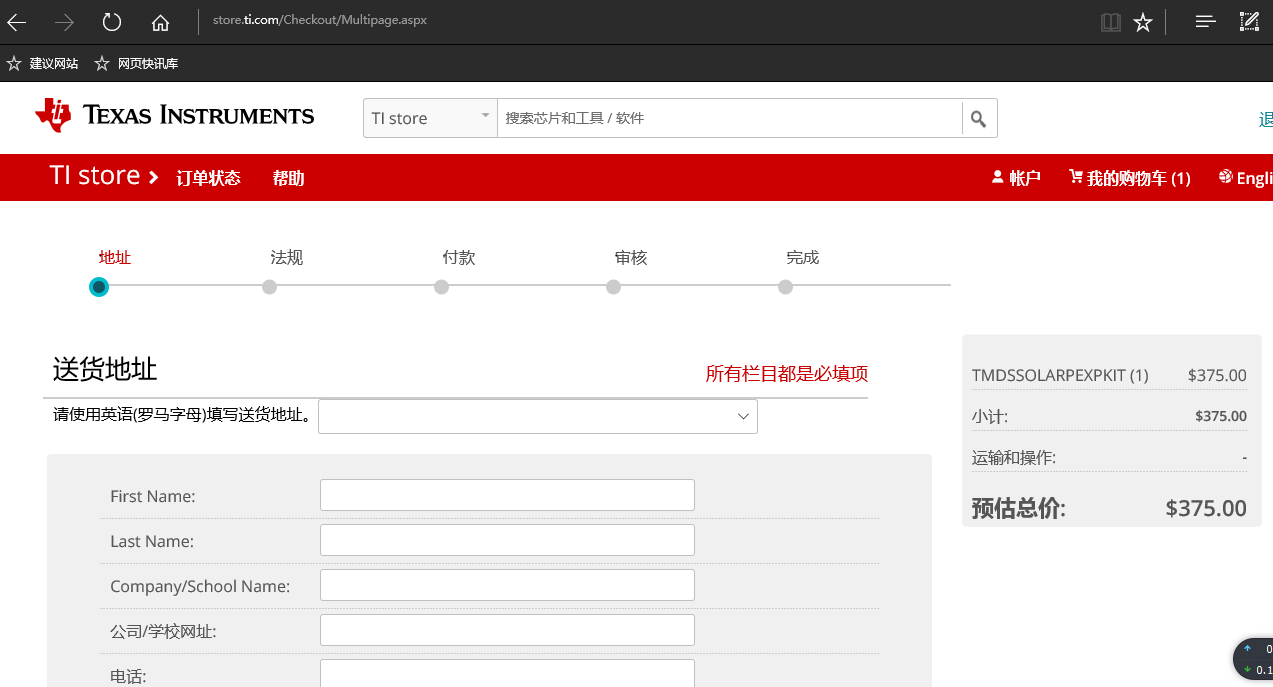Open reading view book icon
The height and width of the screenshot is (687, 1273).
click(x=1111, y=22)
